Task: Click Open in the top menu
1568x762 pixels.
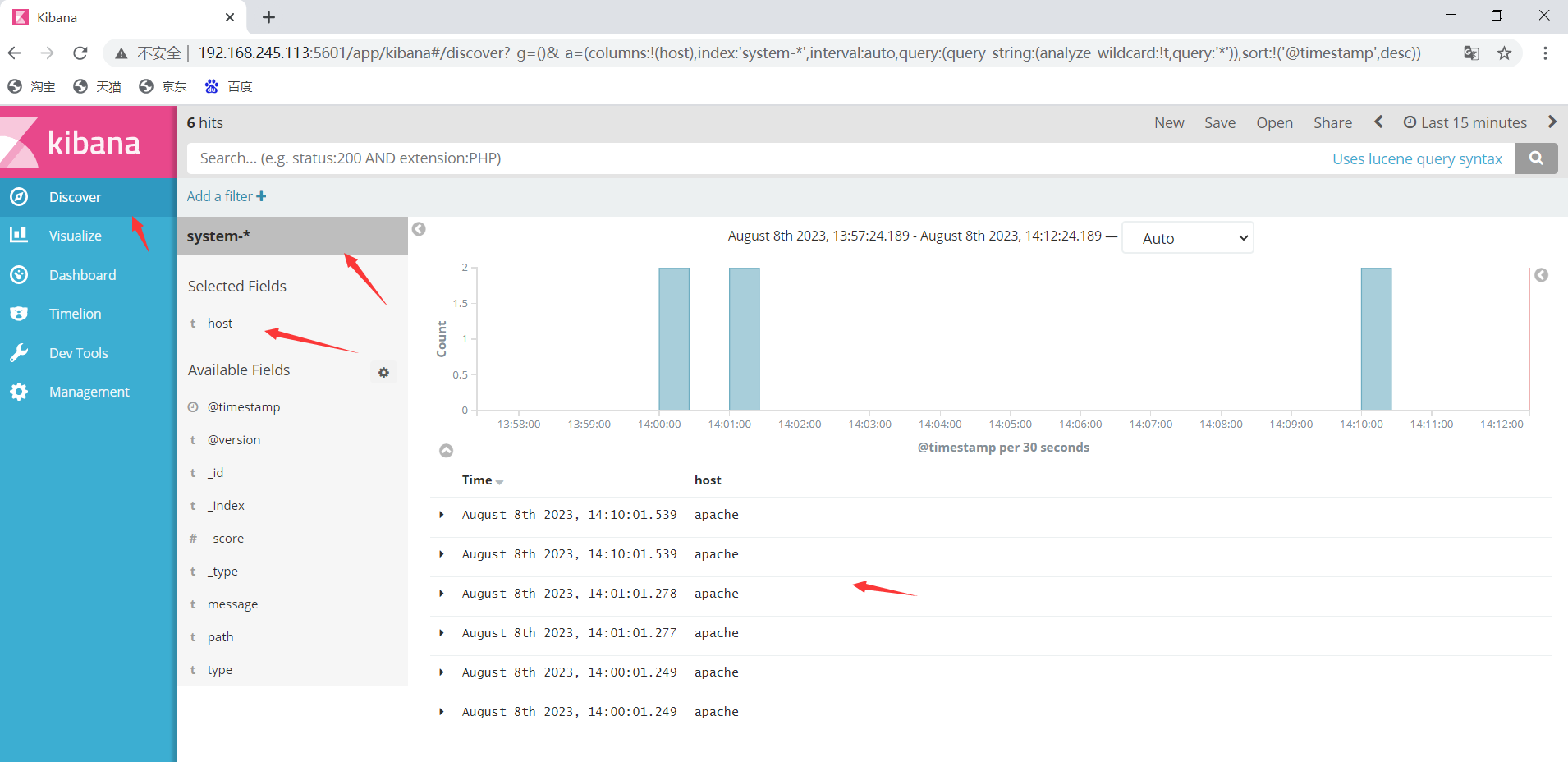Action: (1274, 122)
